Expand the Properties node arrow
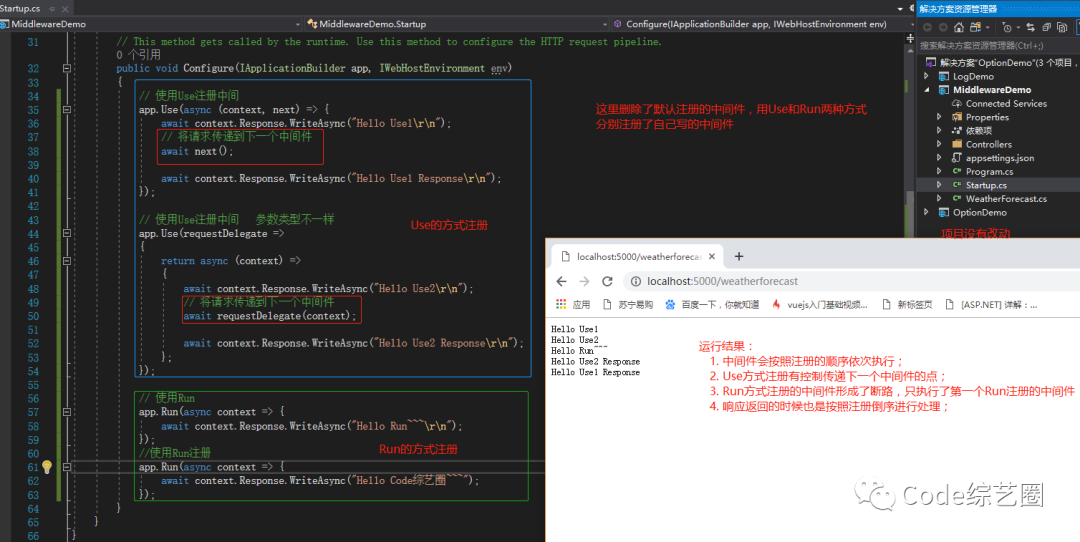The width and height of the screenshot is (1080, 542). coord(939,117)
